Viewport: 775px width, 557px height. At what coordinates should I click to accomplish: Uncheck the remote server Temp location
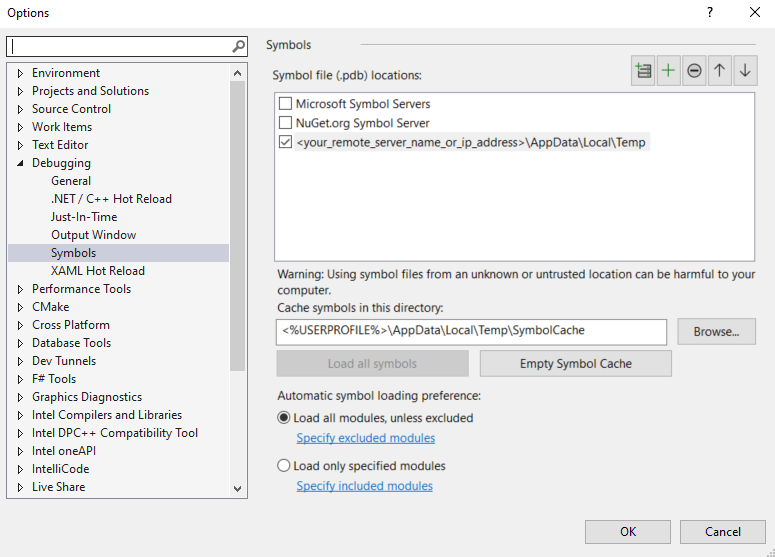286,143
